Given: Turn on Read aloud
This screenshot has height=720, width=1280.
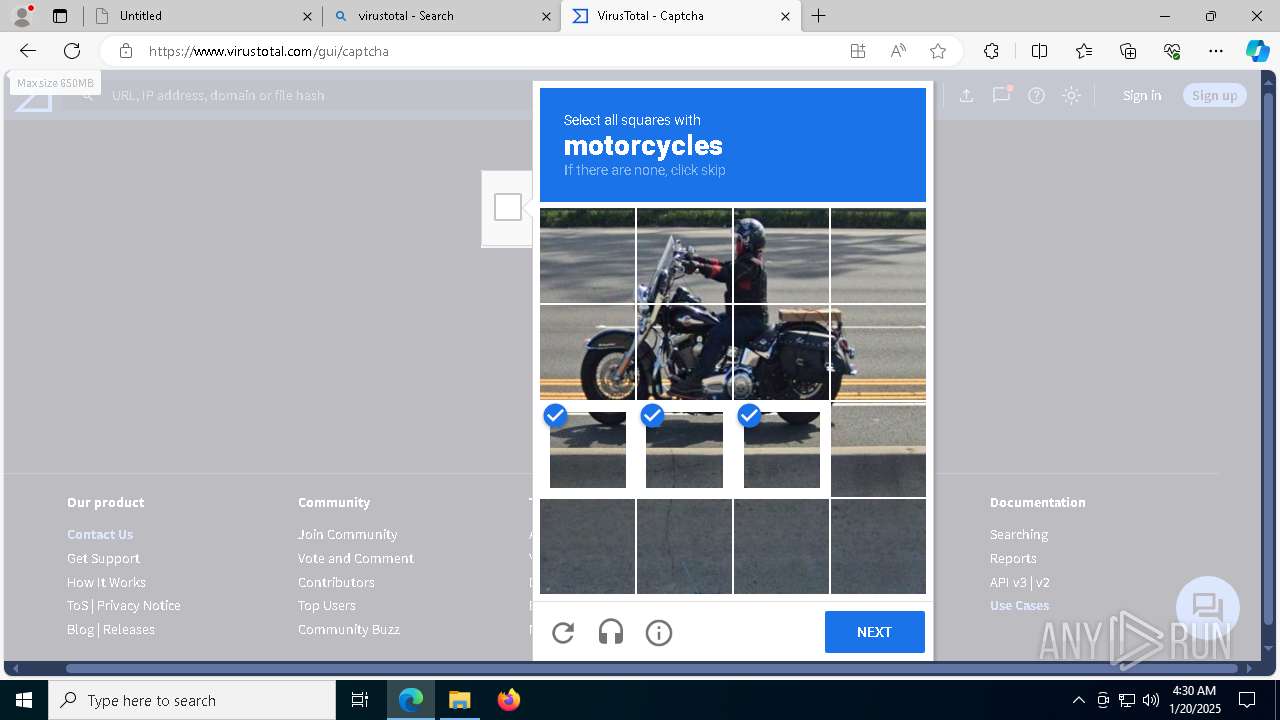Looking at the screenshot, I should pyautogui.click(x=898, y=51).
